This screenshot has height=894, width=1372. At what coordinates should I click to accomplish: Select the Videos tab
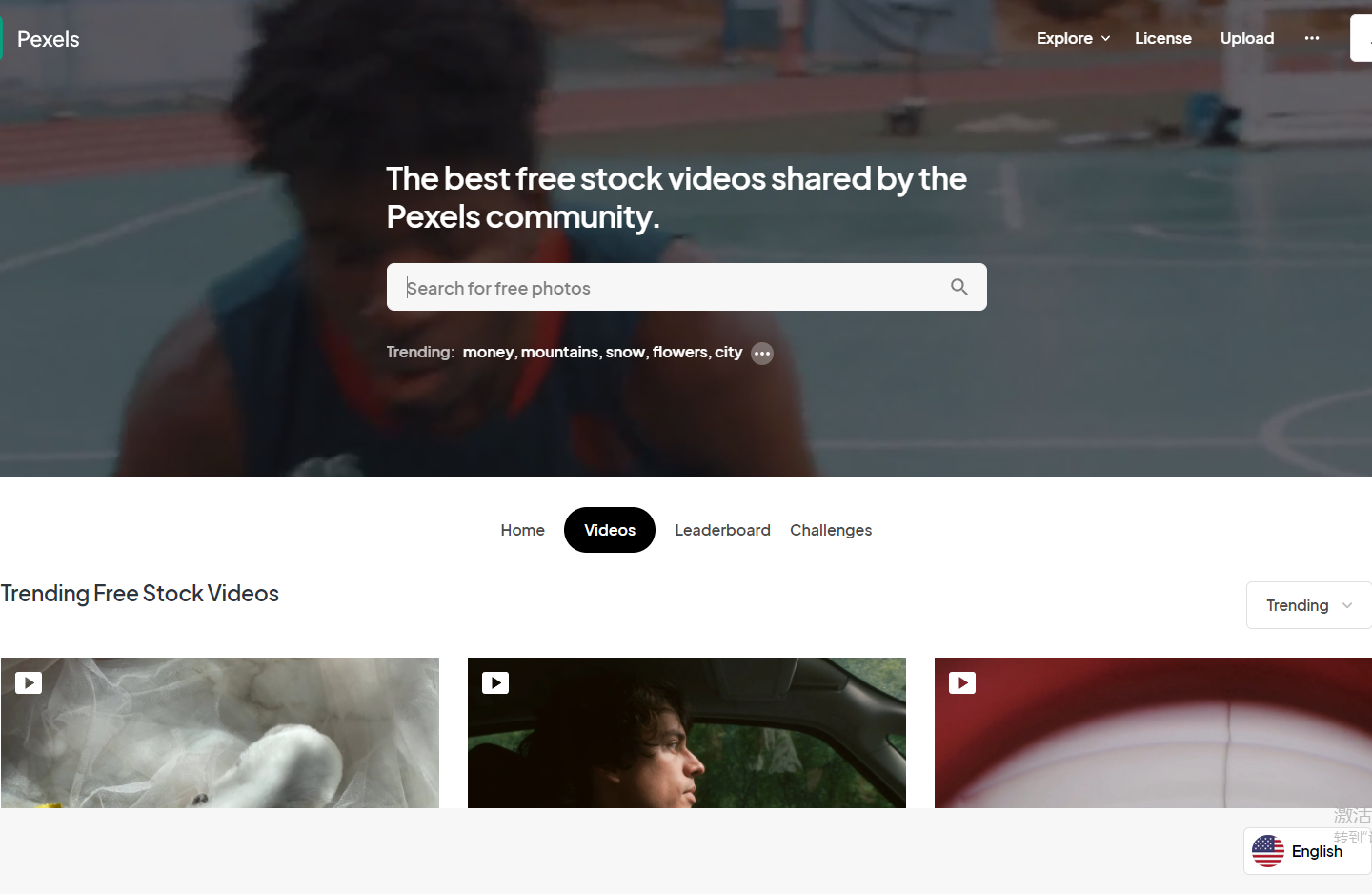[x=610, y=530]
